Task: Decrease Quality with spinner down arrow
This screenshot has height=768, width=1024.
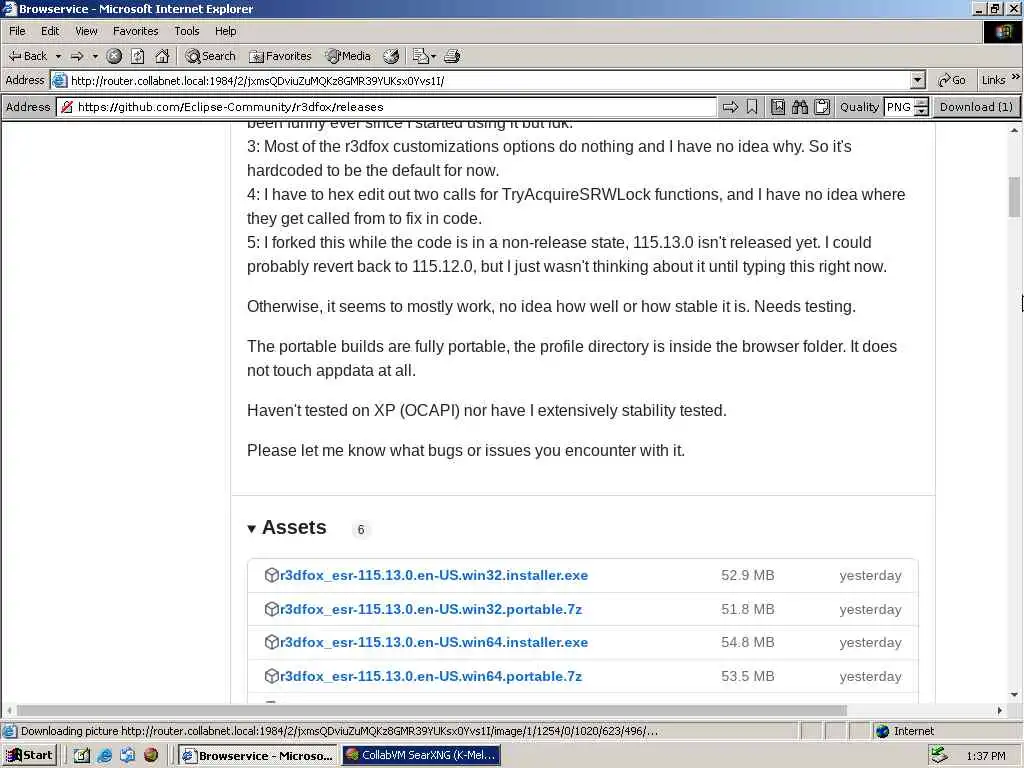Action: click(921, 112)
